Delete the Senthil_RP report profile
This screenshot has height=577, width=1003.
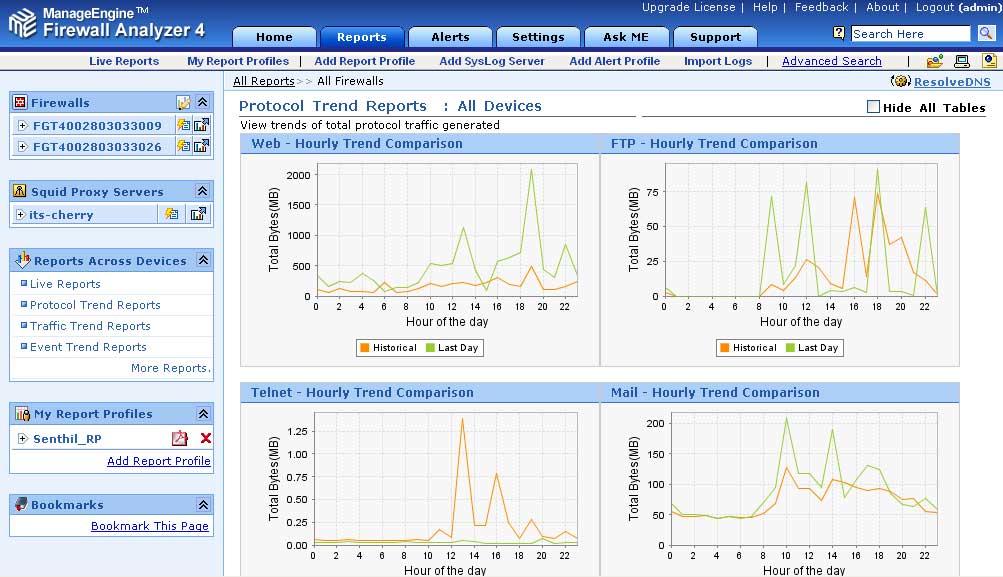[205, 439]
